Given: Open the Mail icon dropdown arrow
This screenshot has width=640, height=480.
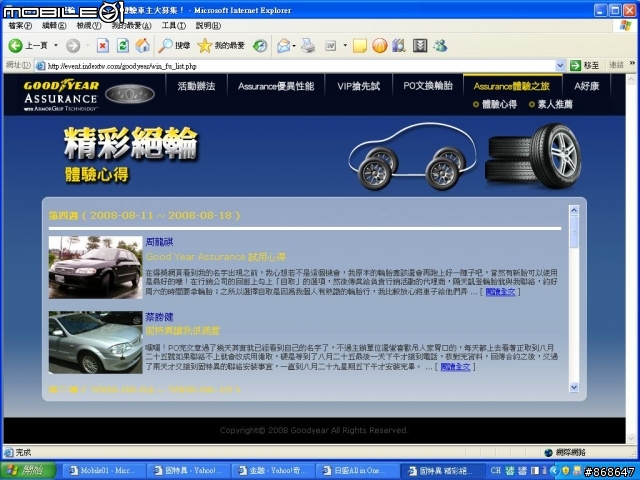Looking at the screenshot, I should pos(294,45).
